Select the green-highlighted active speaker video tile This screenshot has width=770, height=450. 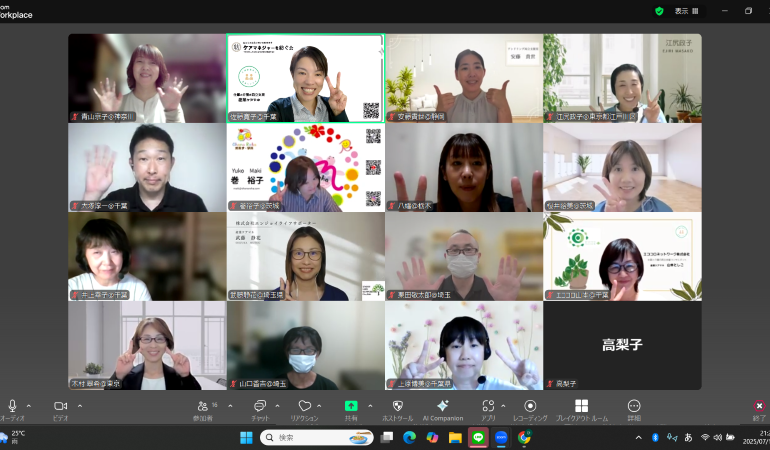pos(305,79)
